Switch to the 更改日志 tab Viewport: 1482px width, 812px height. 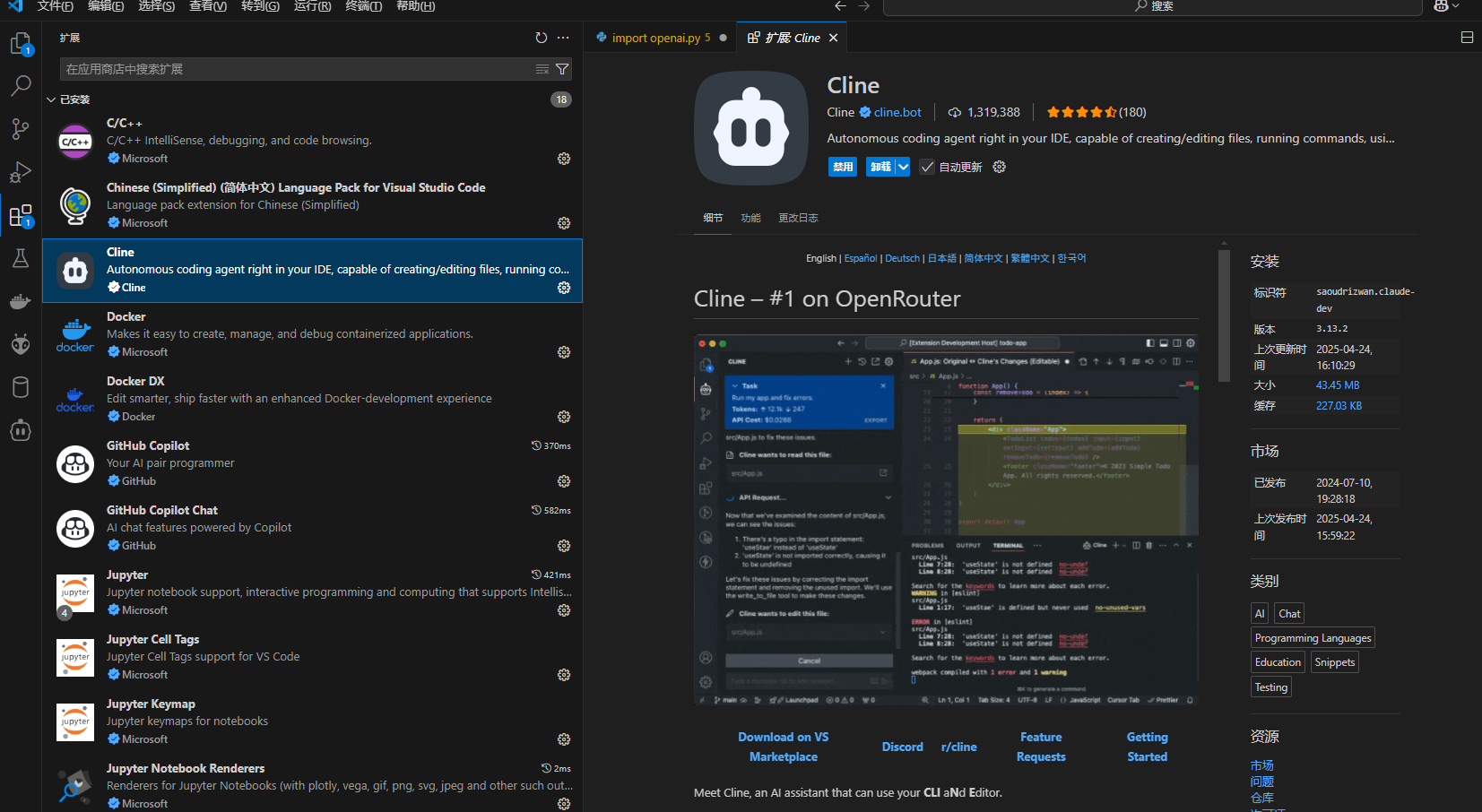[797, 217]
